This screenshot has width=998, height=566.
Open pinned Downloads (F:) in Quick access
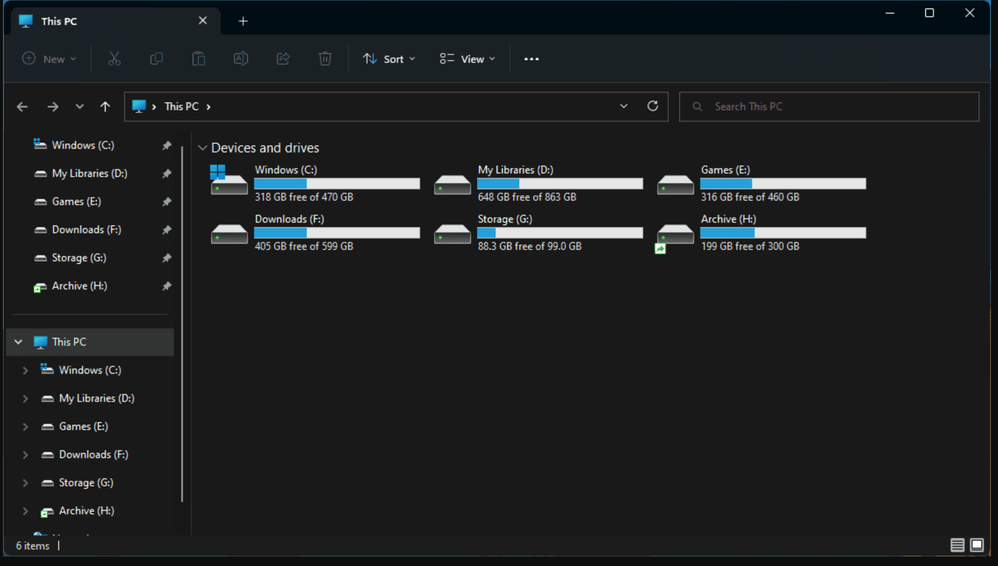coord(87,229)
